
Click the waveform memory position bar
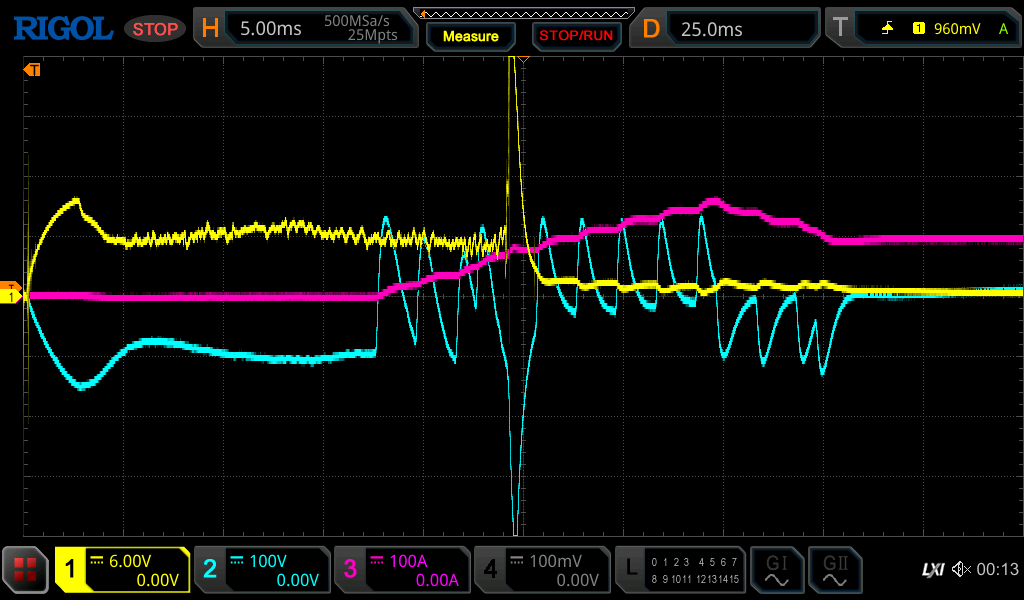(530, 12)
